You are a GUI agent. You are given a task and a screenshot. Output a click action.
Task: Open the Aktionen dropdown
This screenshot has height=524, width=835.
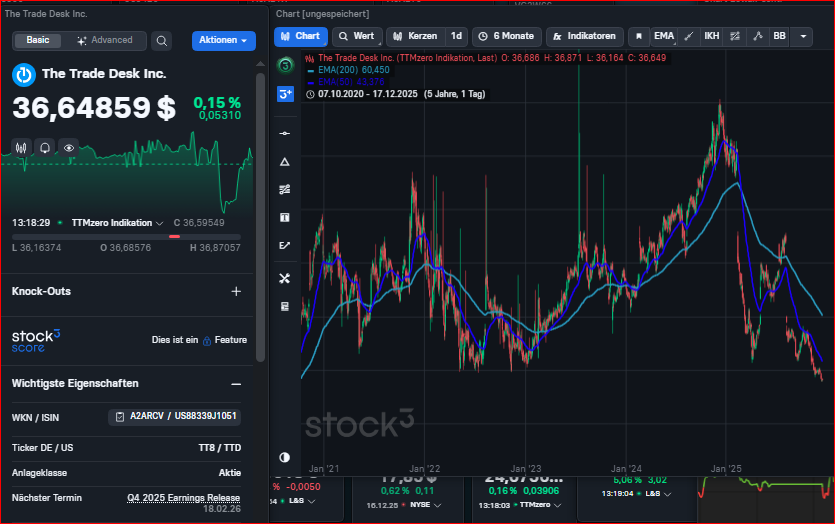click(224, 41)
